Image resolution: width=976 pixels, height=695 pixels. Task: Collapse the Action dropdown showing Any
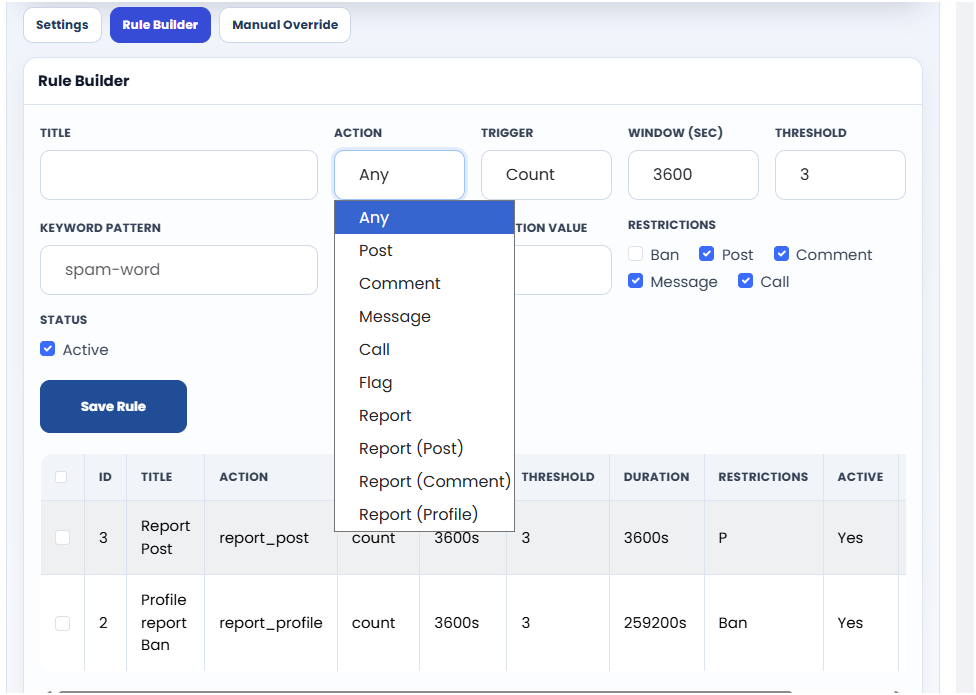click(399, 175)
